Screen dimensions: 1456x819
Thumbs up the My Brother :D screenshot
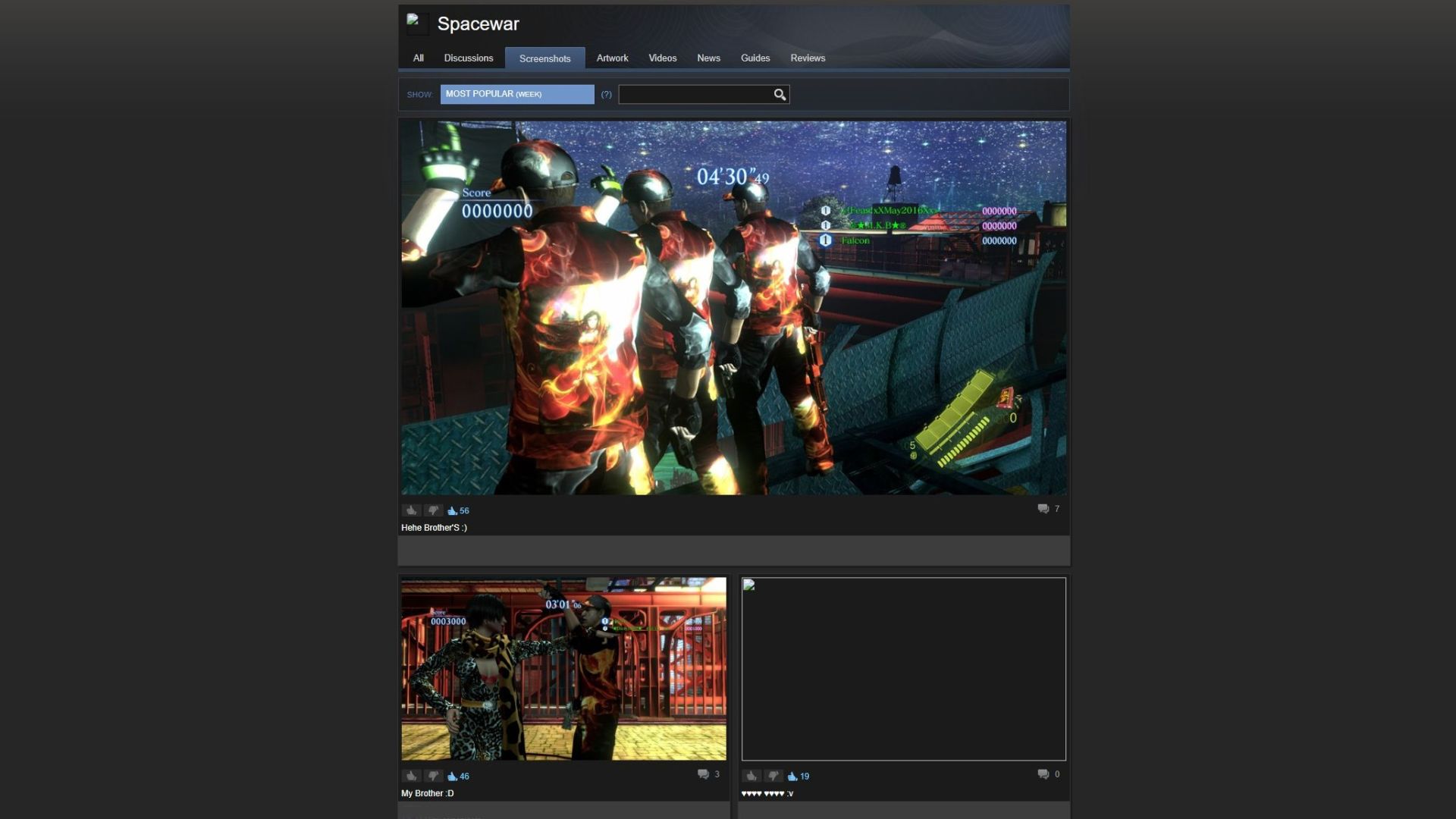pos(411,776)
